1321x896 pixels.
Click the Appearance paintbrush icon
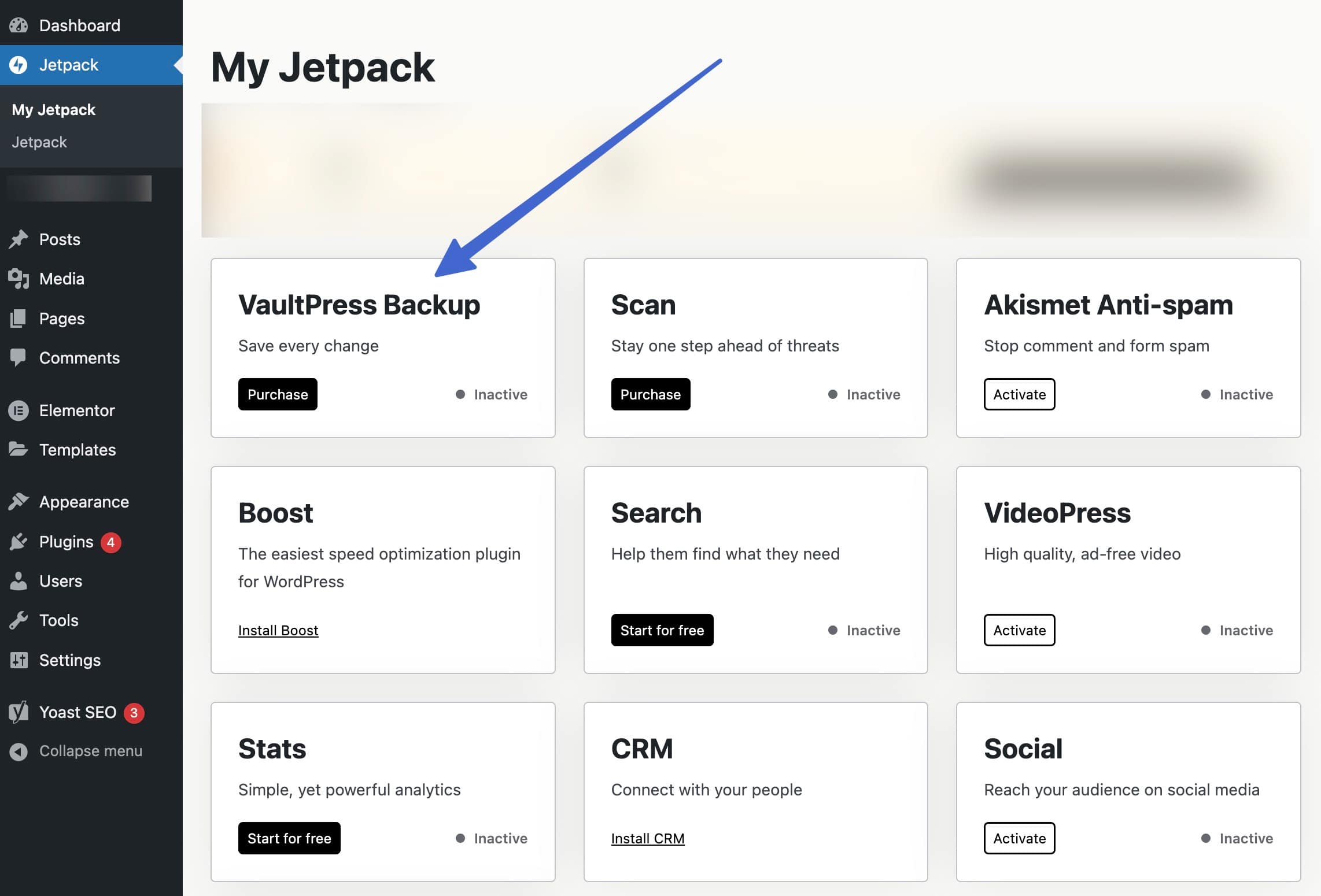click(20, 501)
